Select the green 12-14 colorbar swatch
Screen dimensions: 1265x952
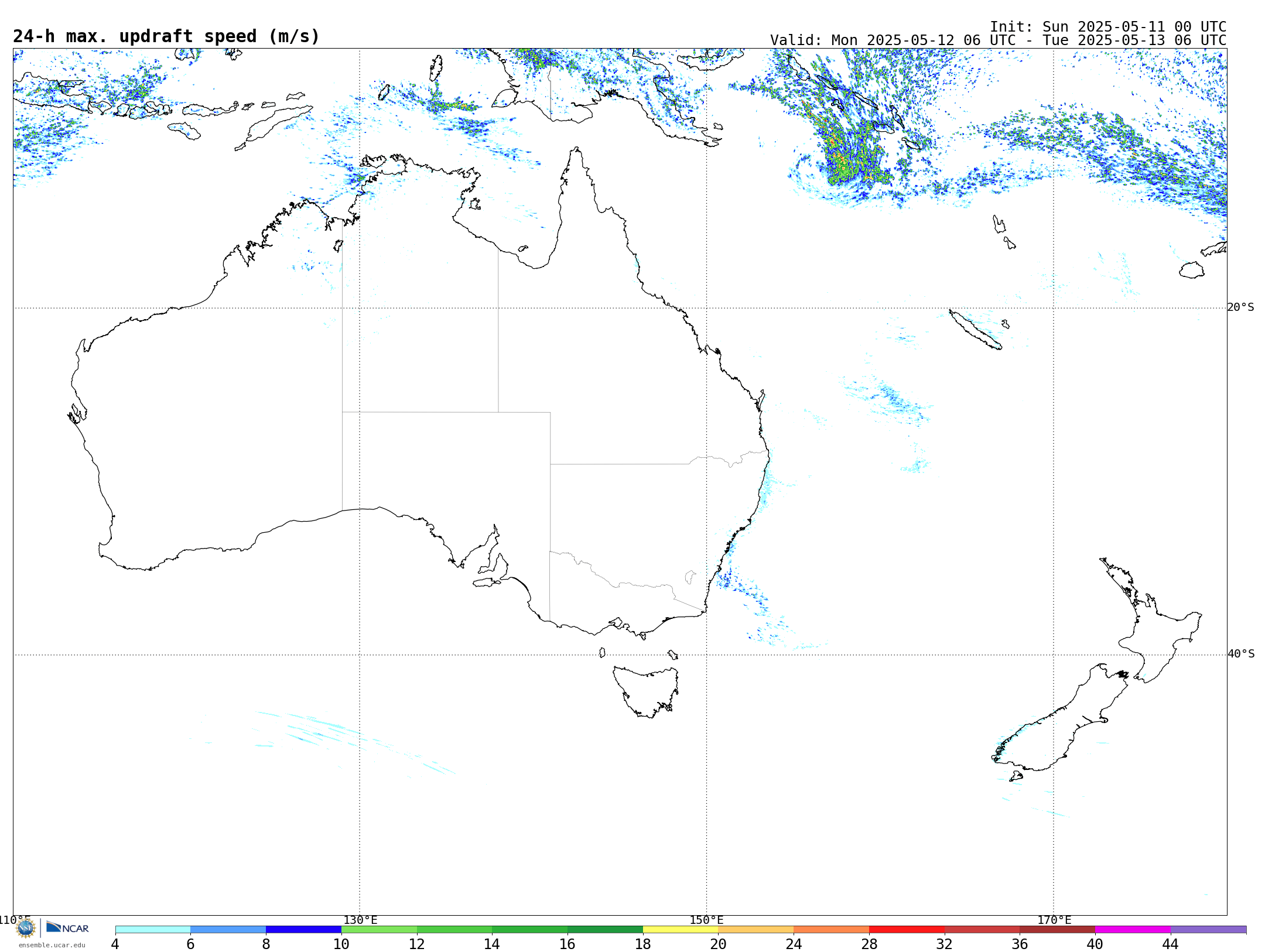click(454, 929)
